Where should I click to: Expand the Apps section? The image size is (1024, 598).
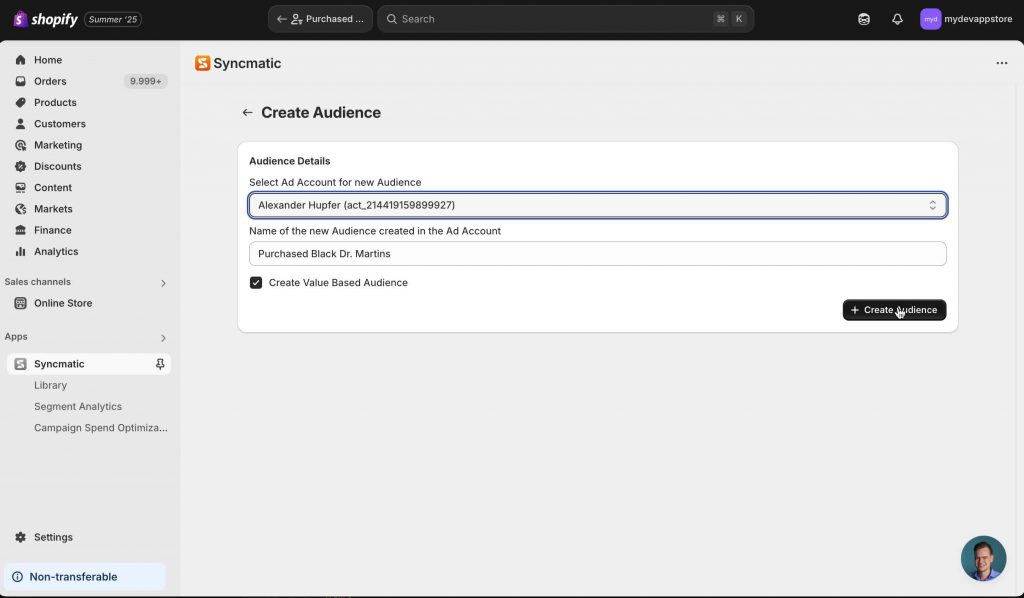163,338
